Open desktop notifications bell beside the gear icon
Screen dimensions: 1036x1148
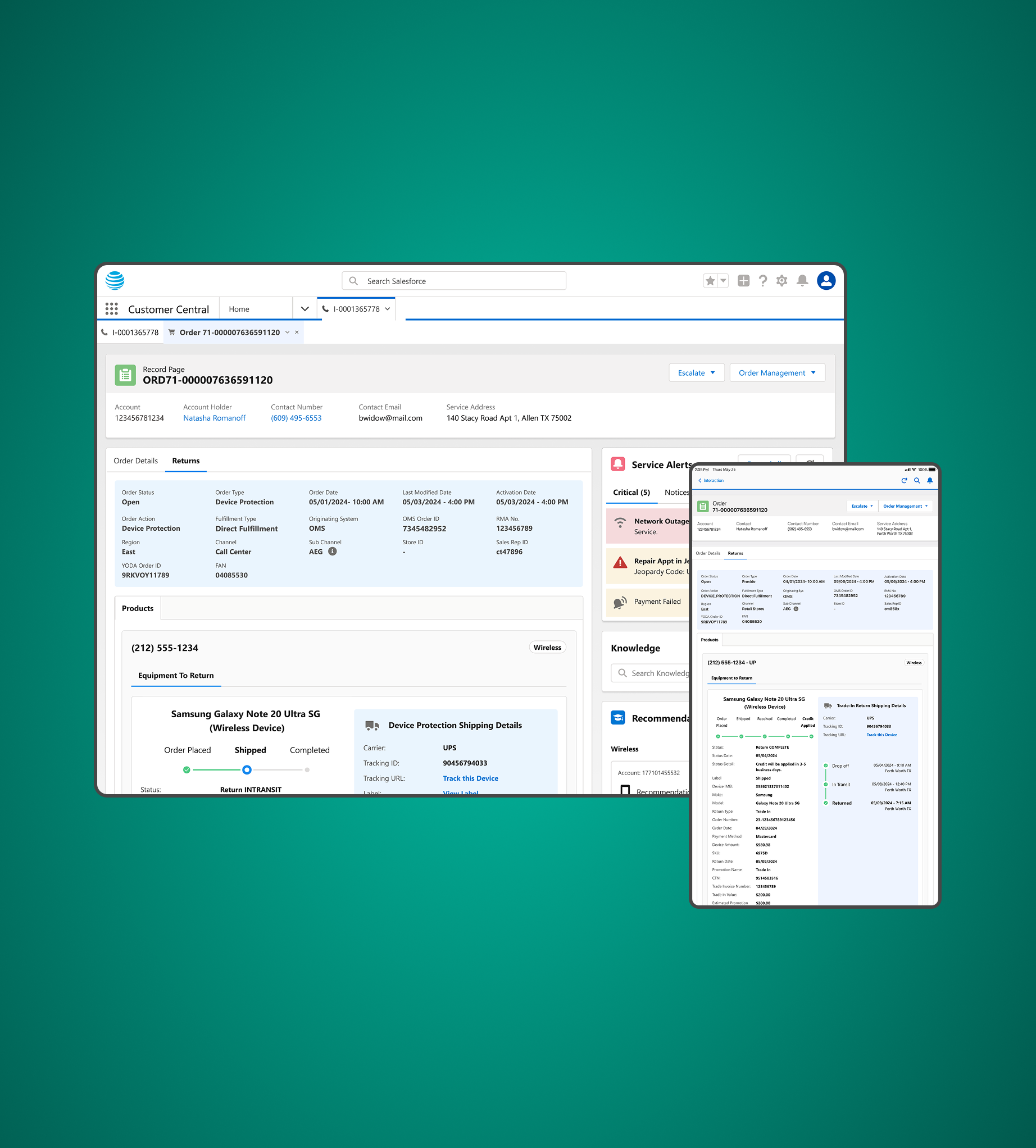point(802,281)
